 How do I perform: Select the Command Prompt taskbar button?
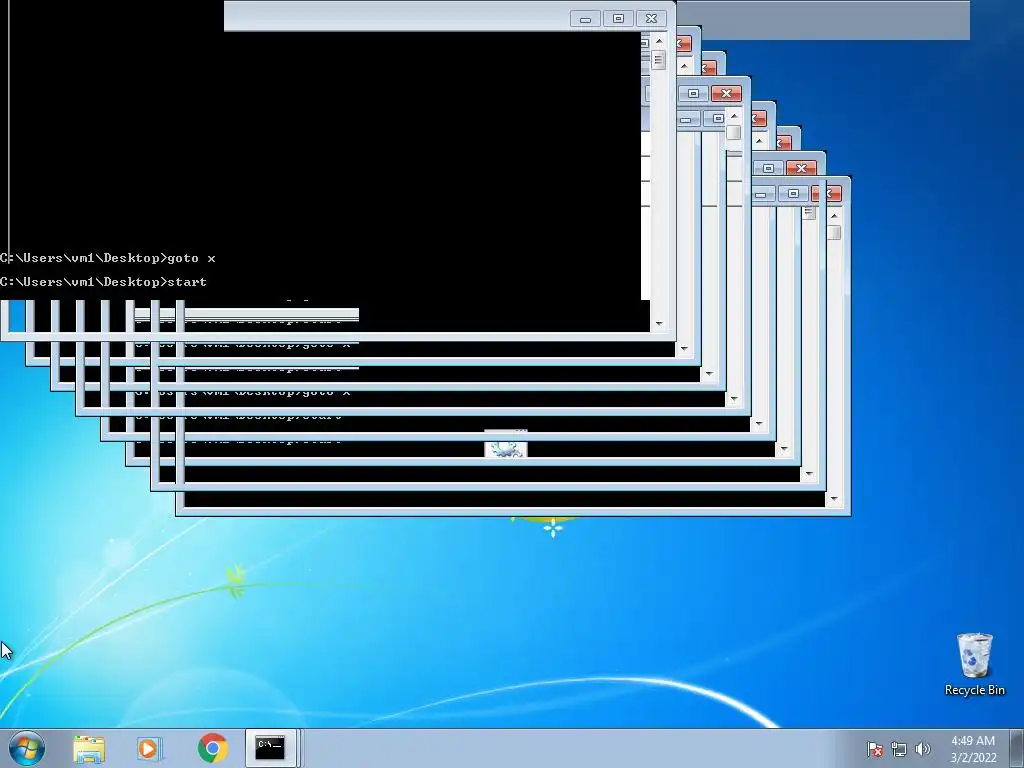pyautogui.click(x=271, y=748)
